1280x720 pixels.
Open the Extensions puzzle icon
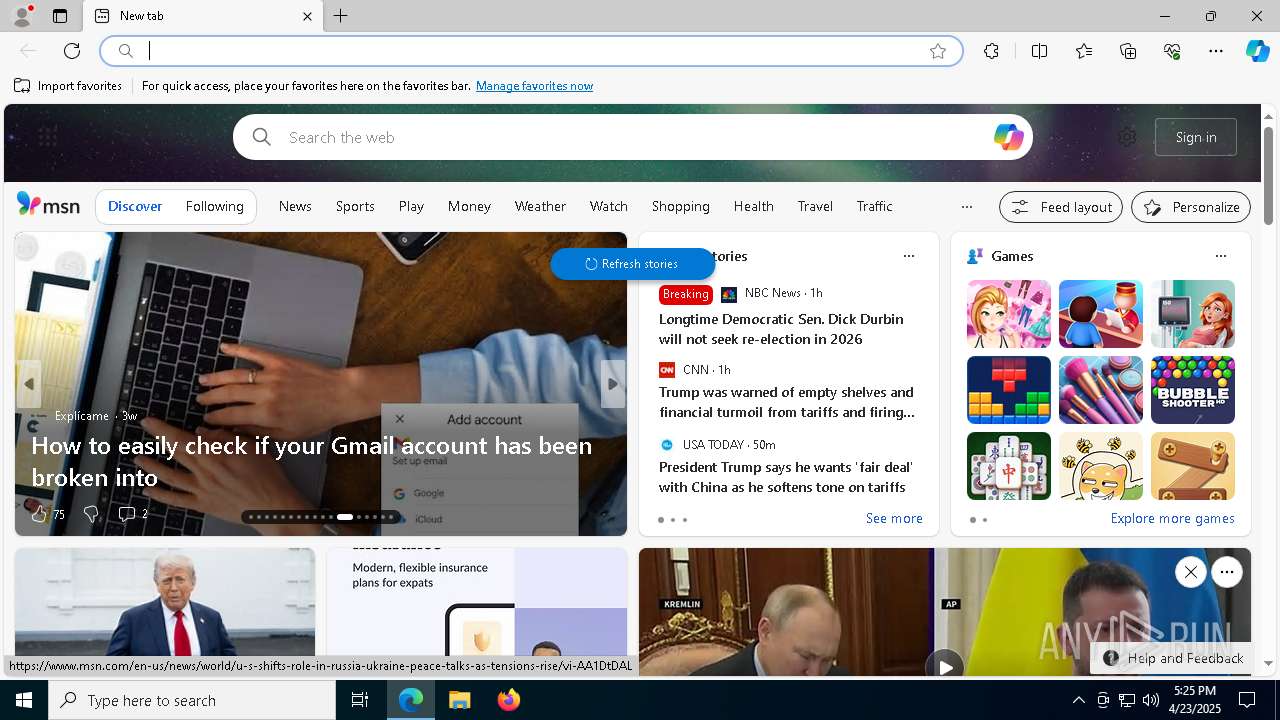(x=991, y=51)
